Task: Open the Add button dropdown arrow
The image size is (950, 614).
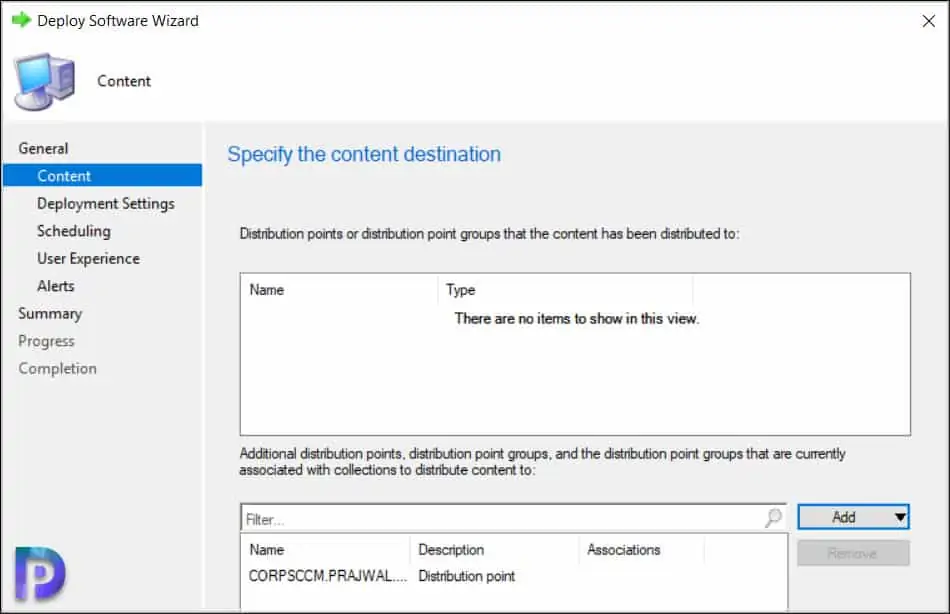Action: 900,517
